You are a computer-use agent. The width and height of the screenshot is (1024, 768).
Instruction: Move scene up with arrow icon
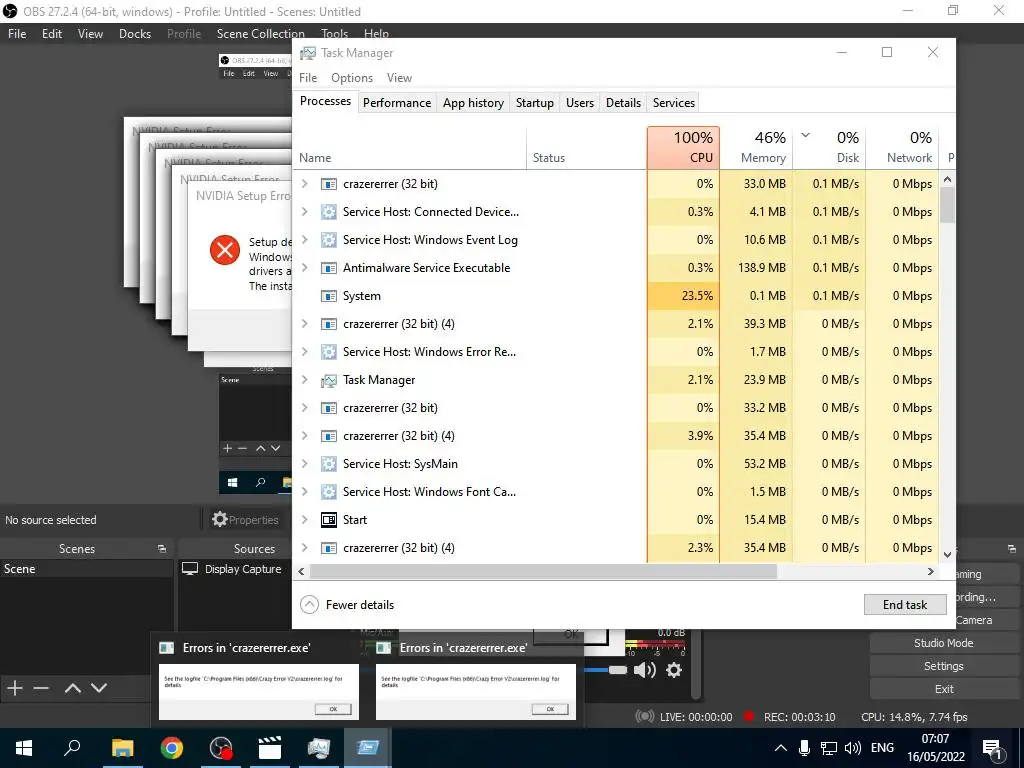coord(73,688)
